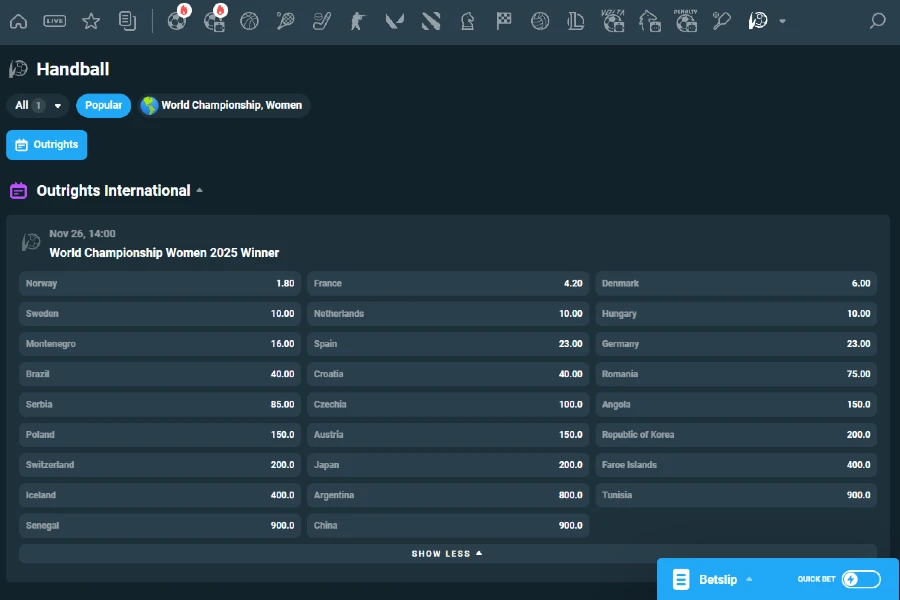Switch to the LIVE tab
The image size is (900, 600).
coord(55,21)
